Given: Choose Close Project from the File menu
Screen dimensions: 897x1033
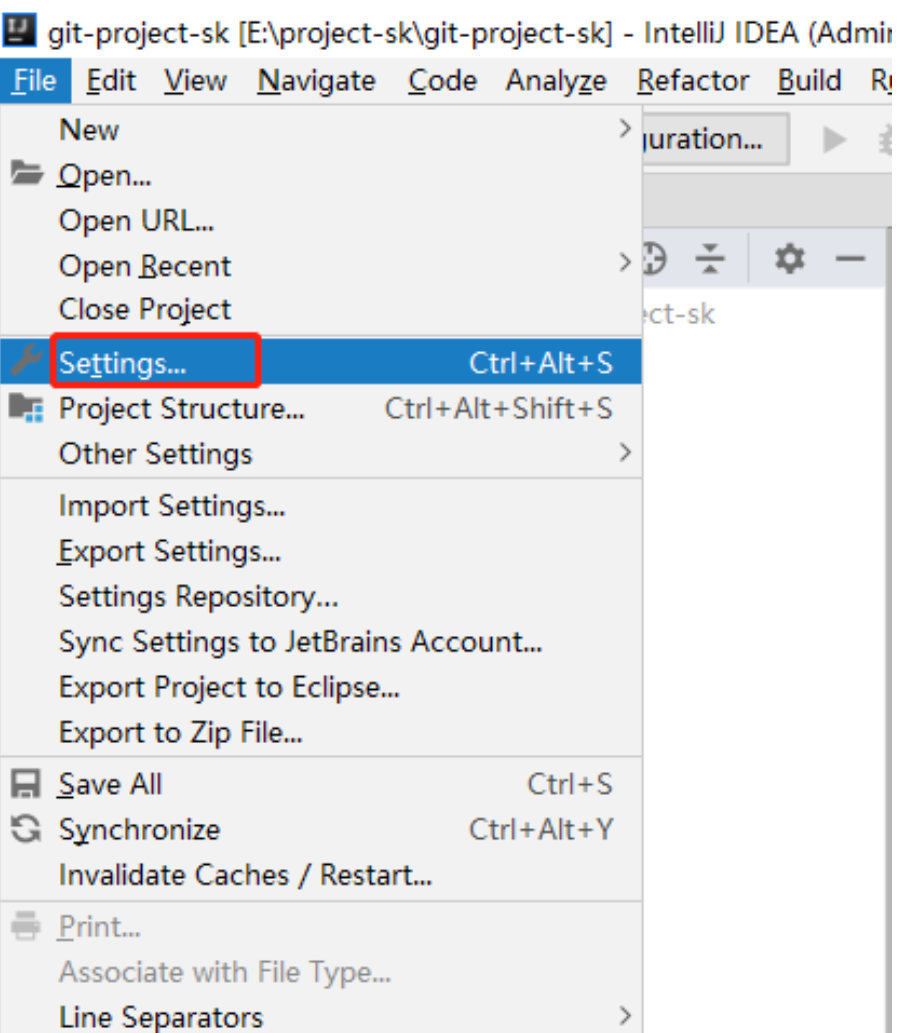Looking at the screenshot, I should (x=145, y=310).
